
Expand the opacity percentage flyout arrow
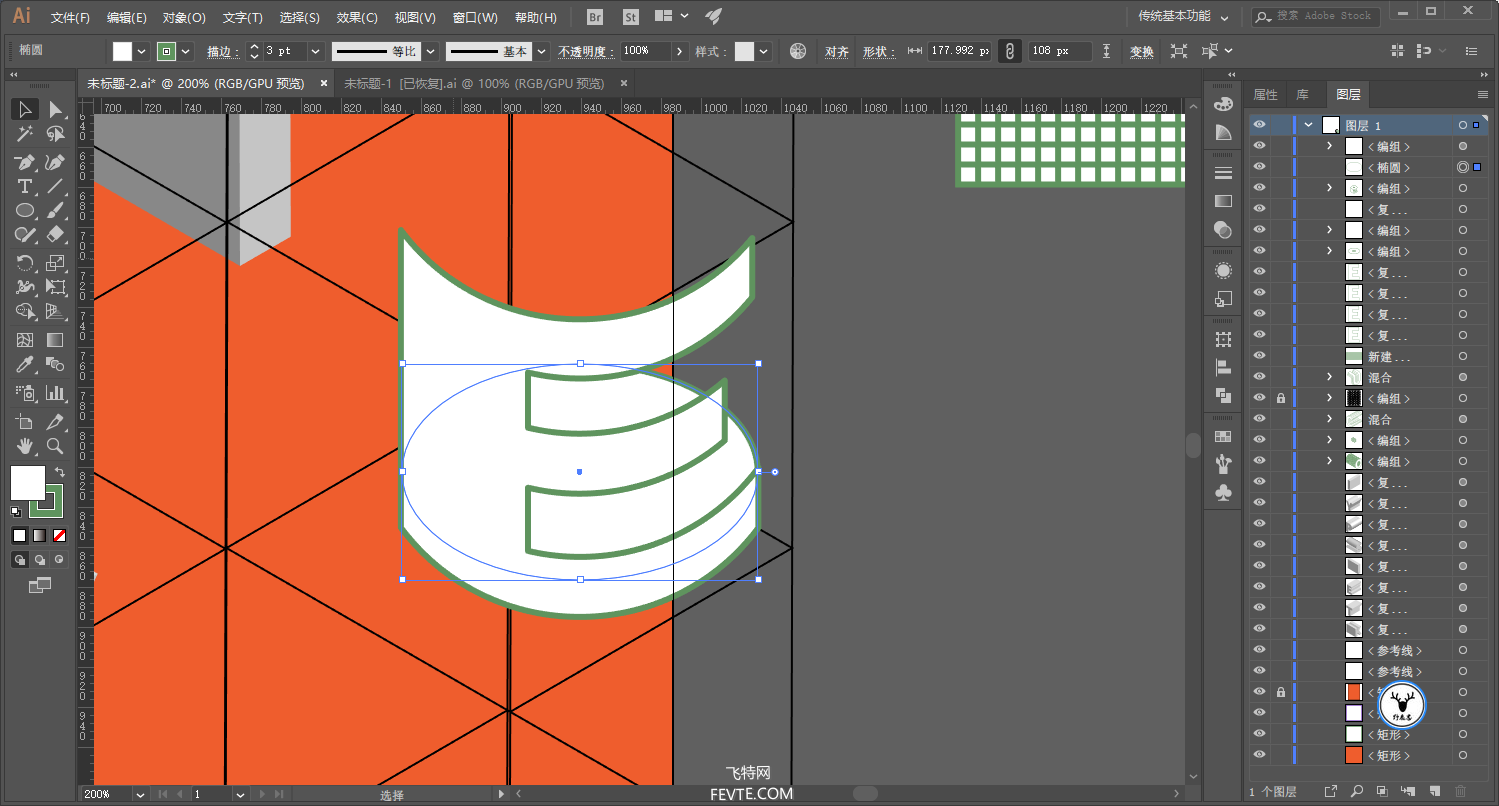(x=680, y=51)
